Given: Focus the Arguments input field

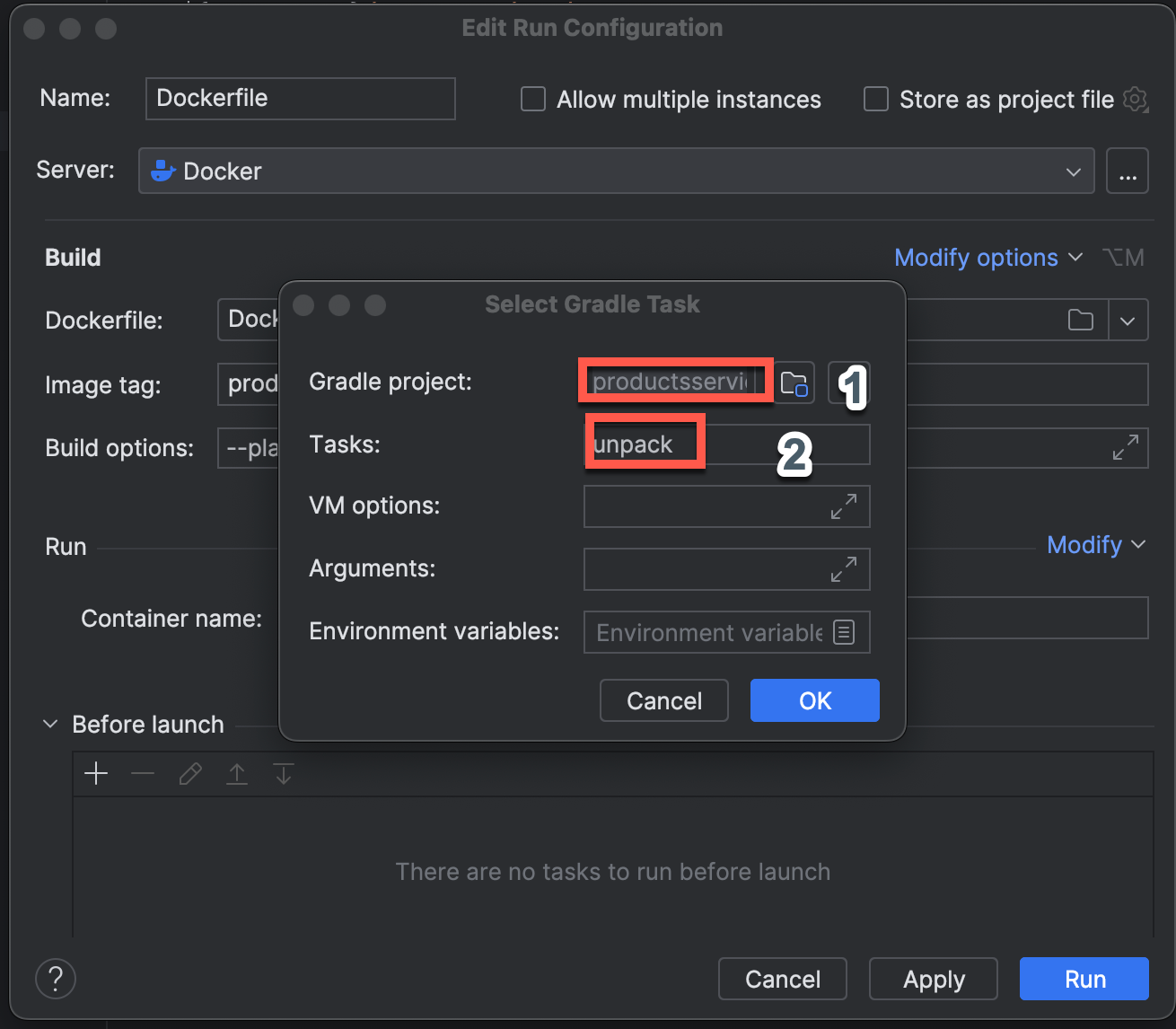Looking at the screenshot, I should click(727, 569).
